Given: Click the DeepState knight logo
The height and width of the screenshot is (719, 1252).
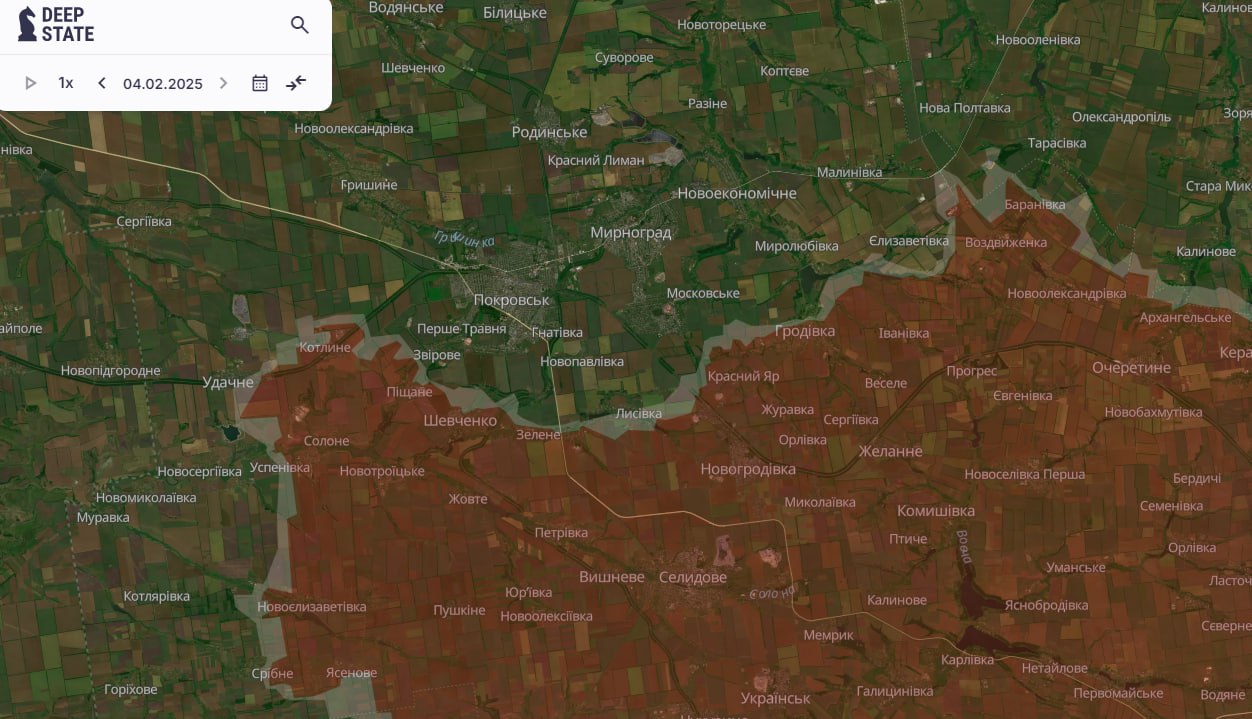Looking at the screenshot, I should tap(28, 25).
